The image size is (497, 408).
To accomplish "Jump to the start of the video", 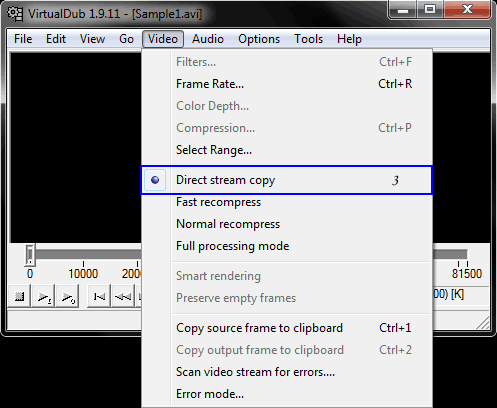I will pos(99,296).
